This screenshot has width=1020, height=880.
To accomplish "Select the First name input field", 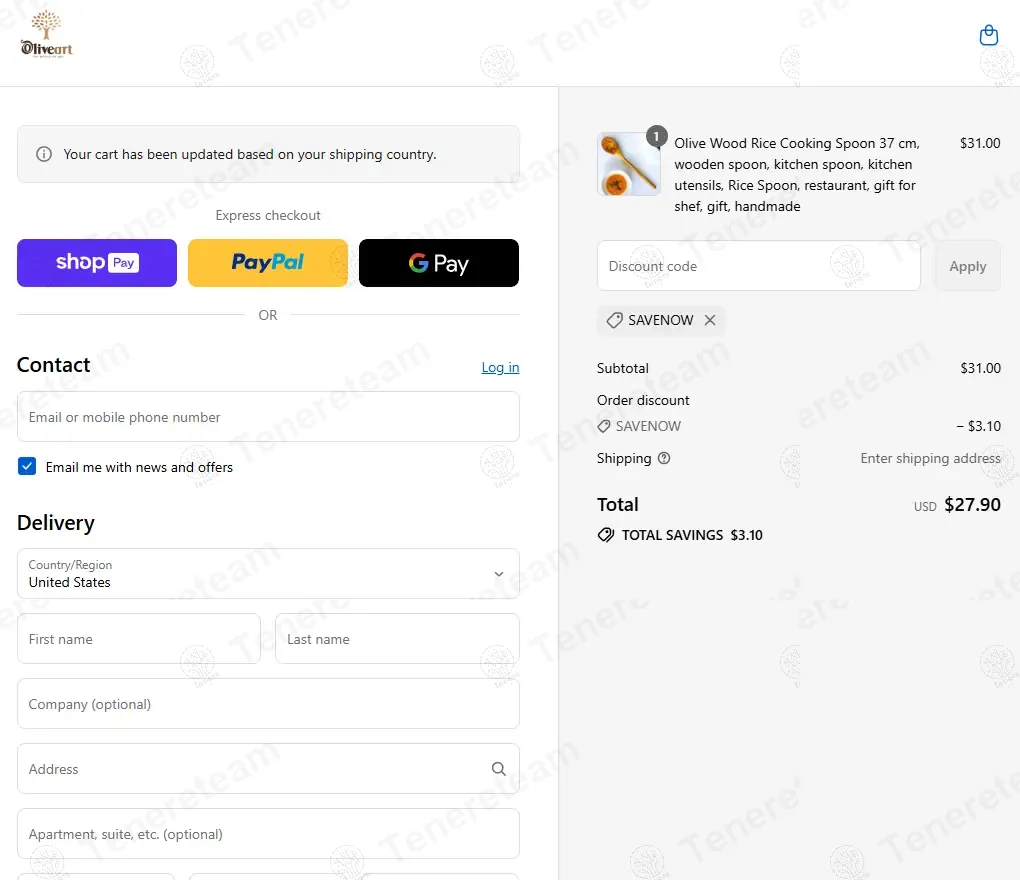I will pos(139,639).
